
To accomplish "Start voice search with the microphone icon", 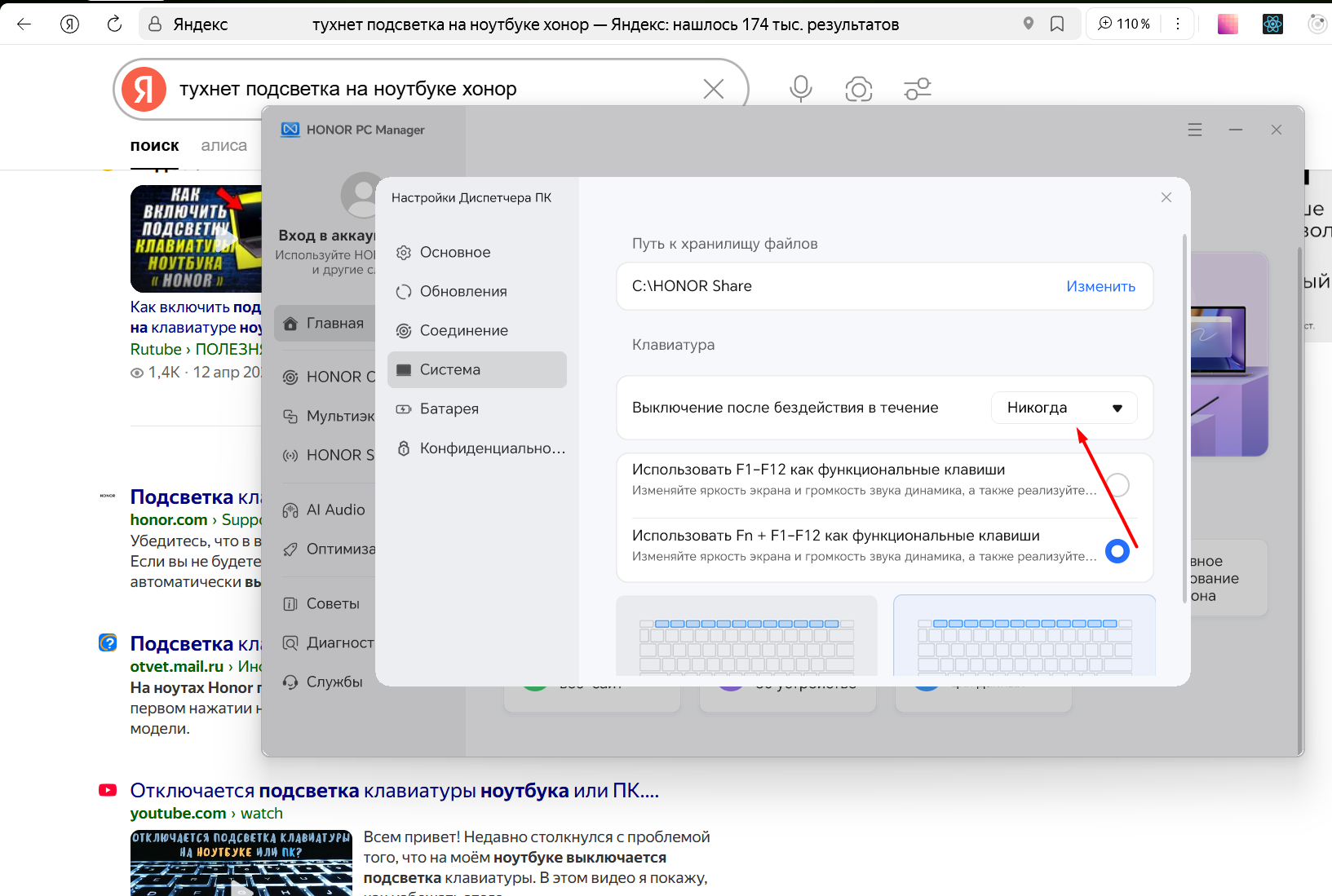I will [x=801, y=89].
